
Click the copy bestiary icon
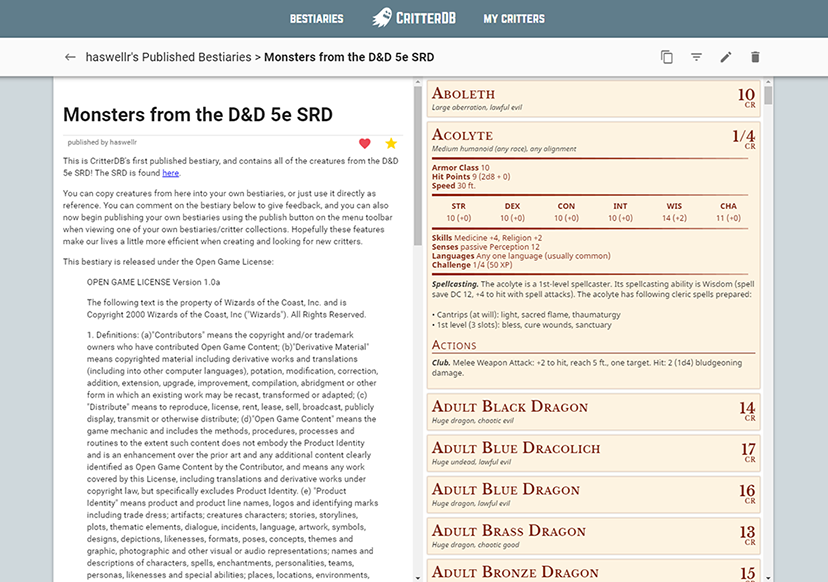(x=667, y=57)
